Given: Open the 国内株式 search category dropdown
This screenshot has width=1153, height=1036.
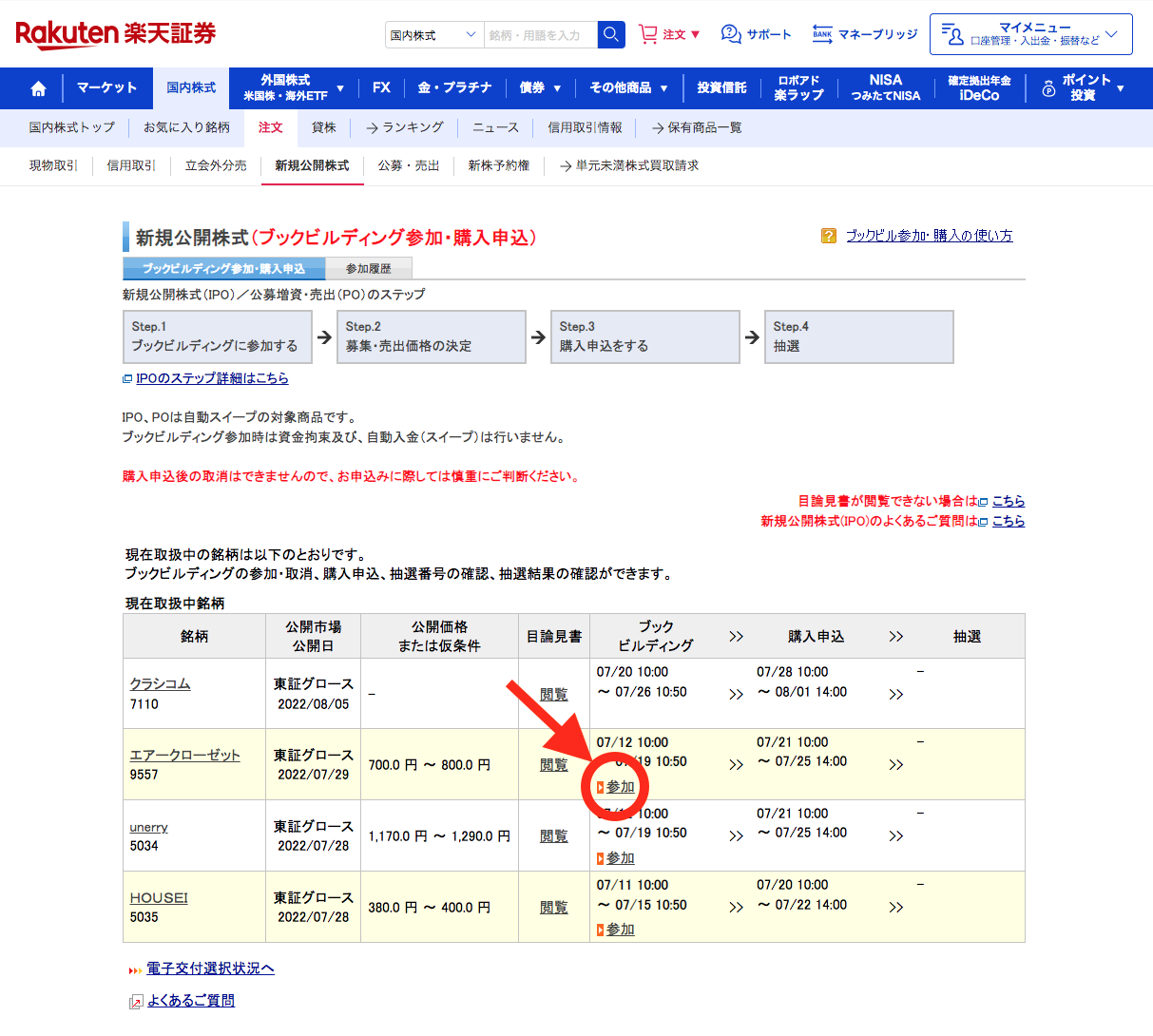Looking at the screenshot, I should tap(434, 35).
